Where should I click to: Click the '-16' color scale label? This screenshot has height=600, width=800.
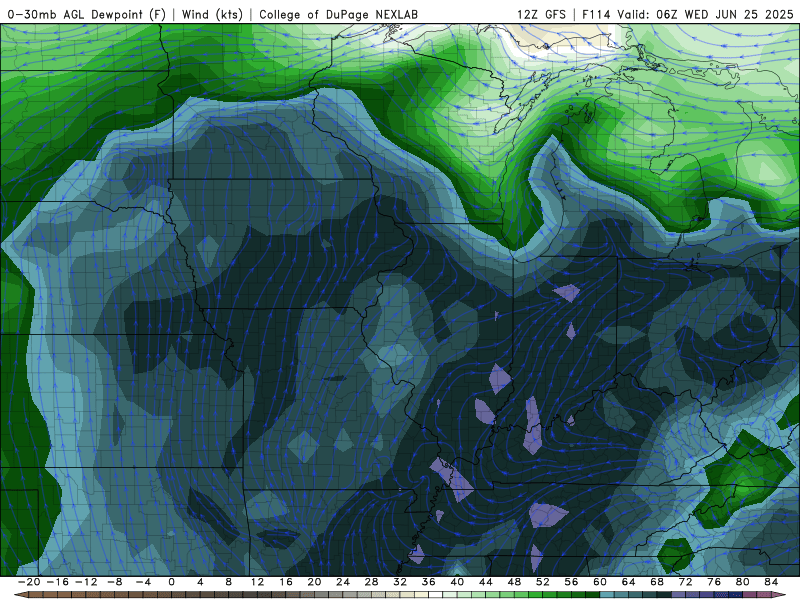[57, 582]
